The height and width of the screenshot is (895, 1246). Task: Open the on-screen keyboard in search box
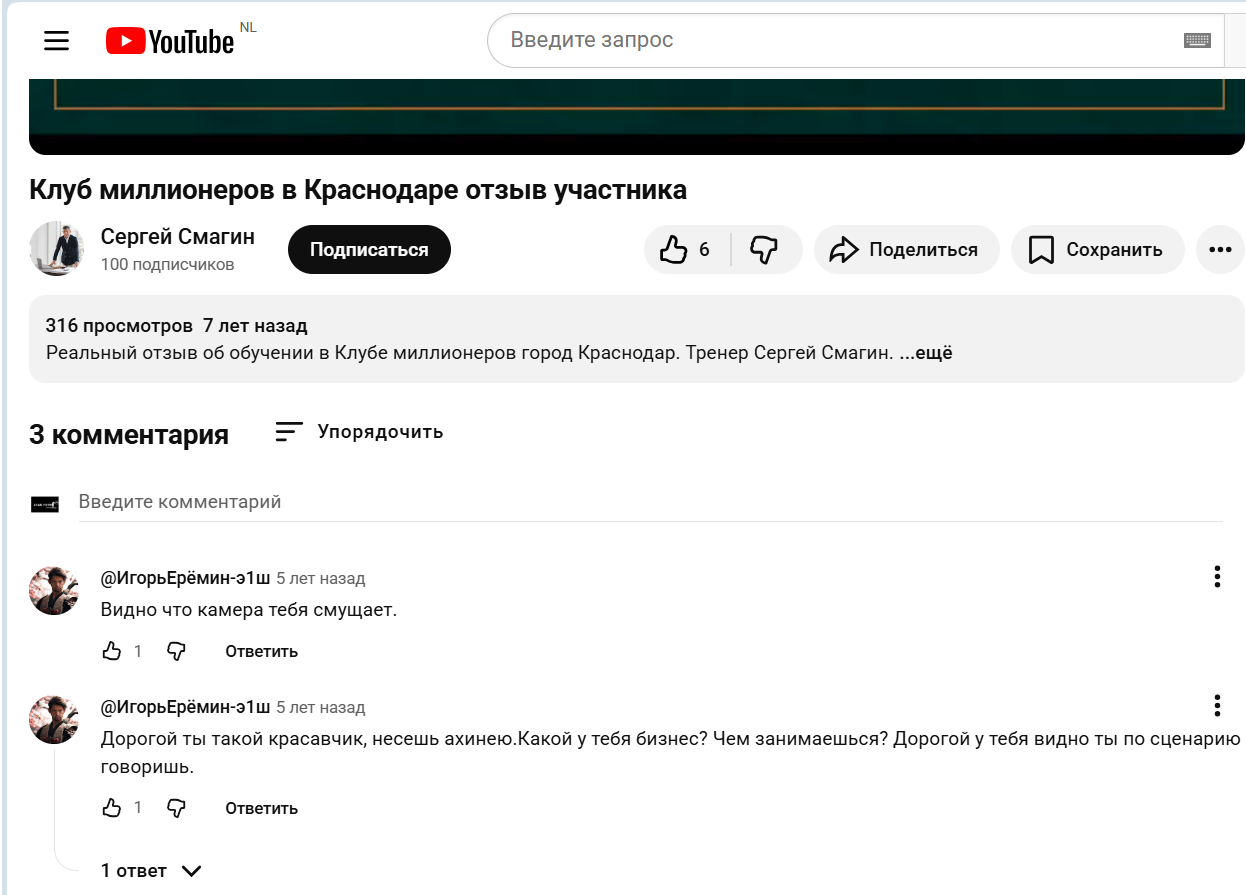pyautogui.click(x=1196, y=41)
